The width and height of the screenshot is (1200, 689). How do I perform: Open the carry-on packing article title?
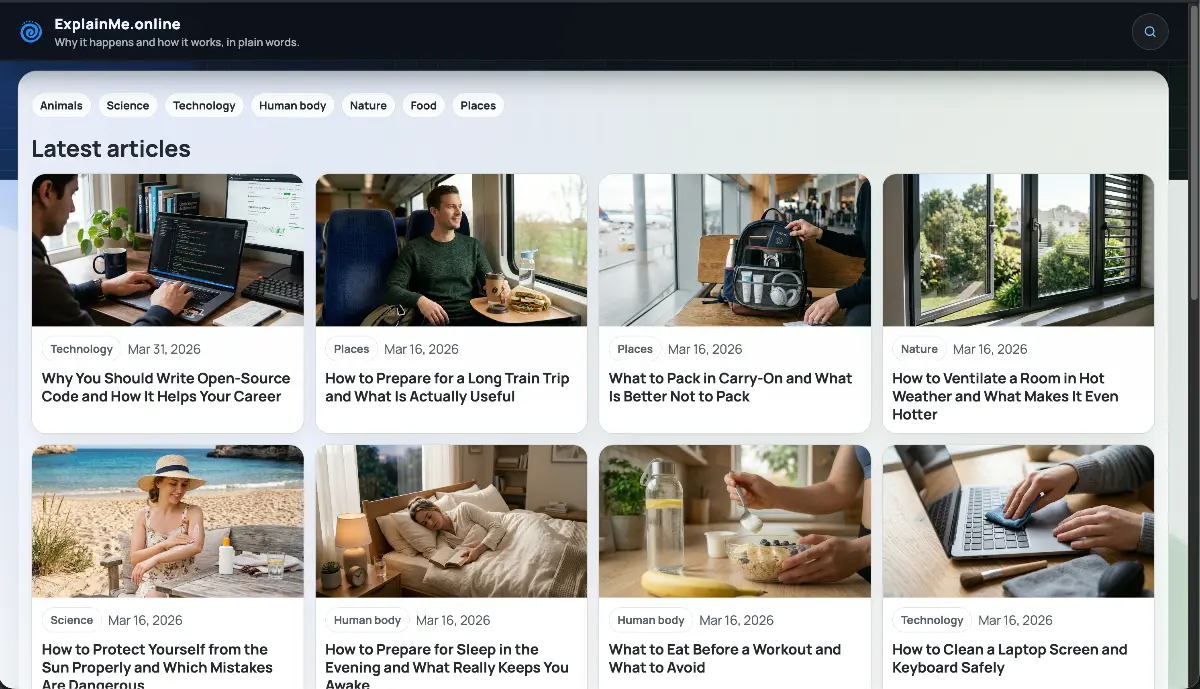[x=730, y=388]
